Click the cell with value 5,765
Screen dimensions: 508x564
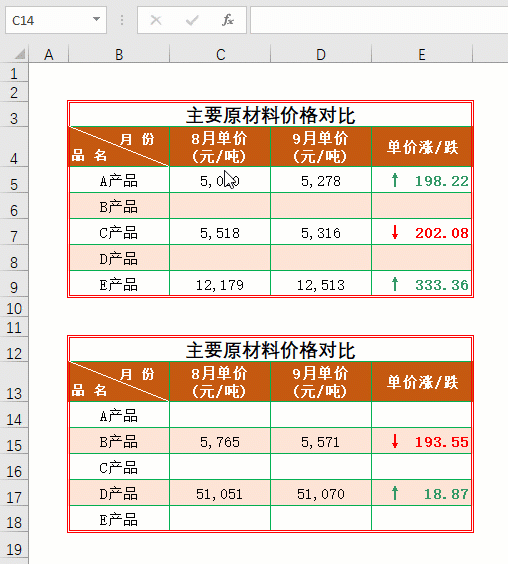coord(220,441)
